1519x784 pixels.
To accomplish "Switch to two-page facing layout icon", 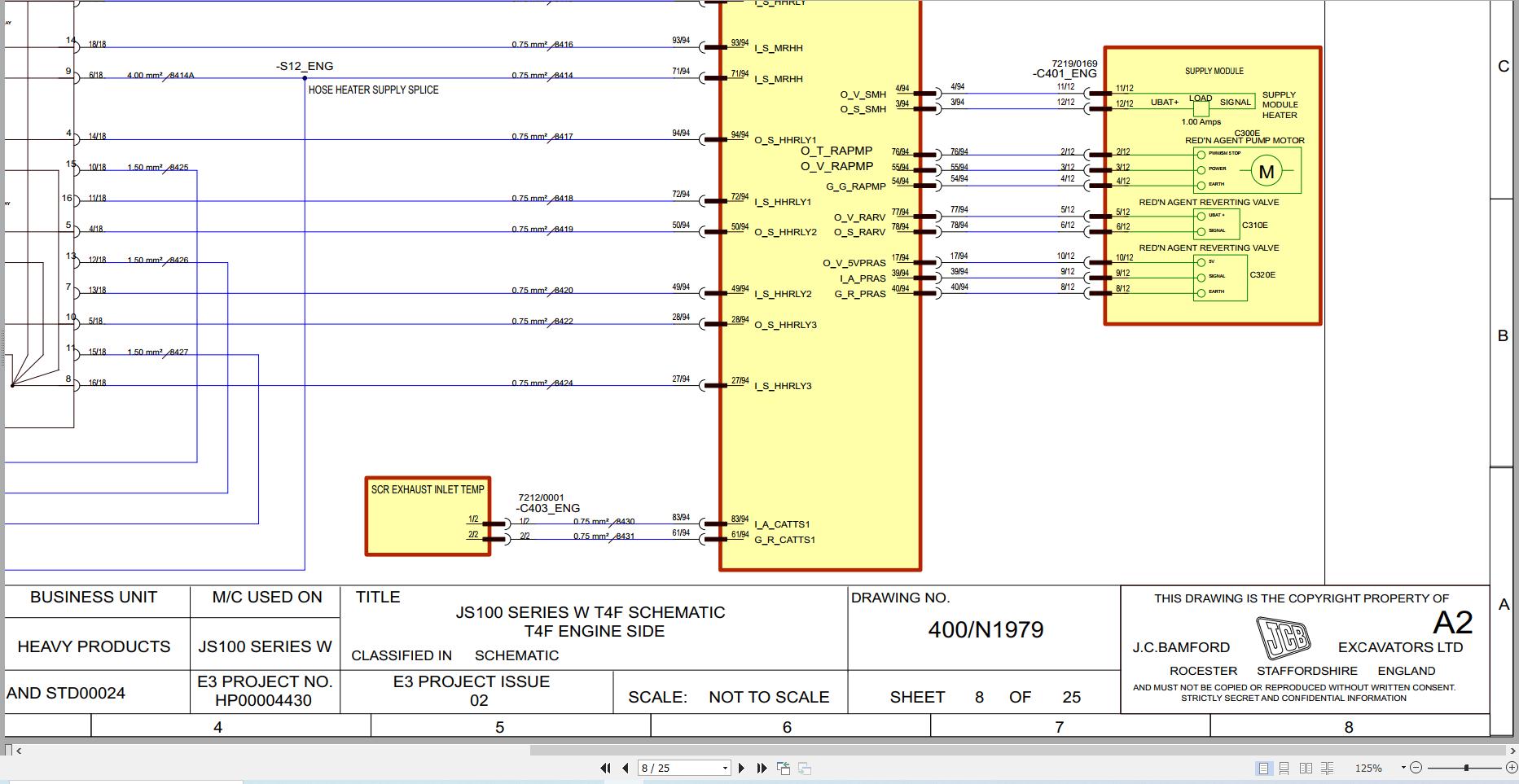I will pyautogui.click(x=1306, y=768).
